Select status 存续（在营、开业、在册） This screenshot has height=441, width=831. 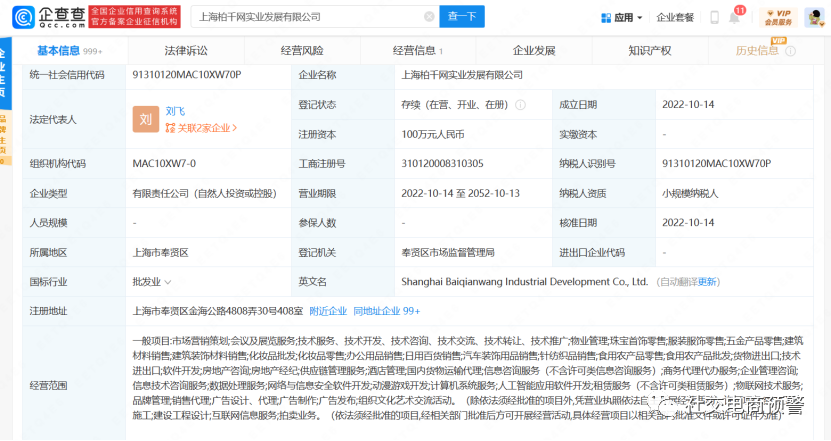click(x=455, y=105)
